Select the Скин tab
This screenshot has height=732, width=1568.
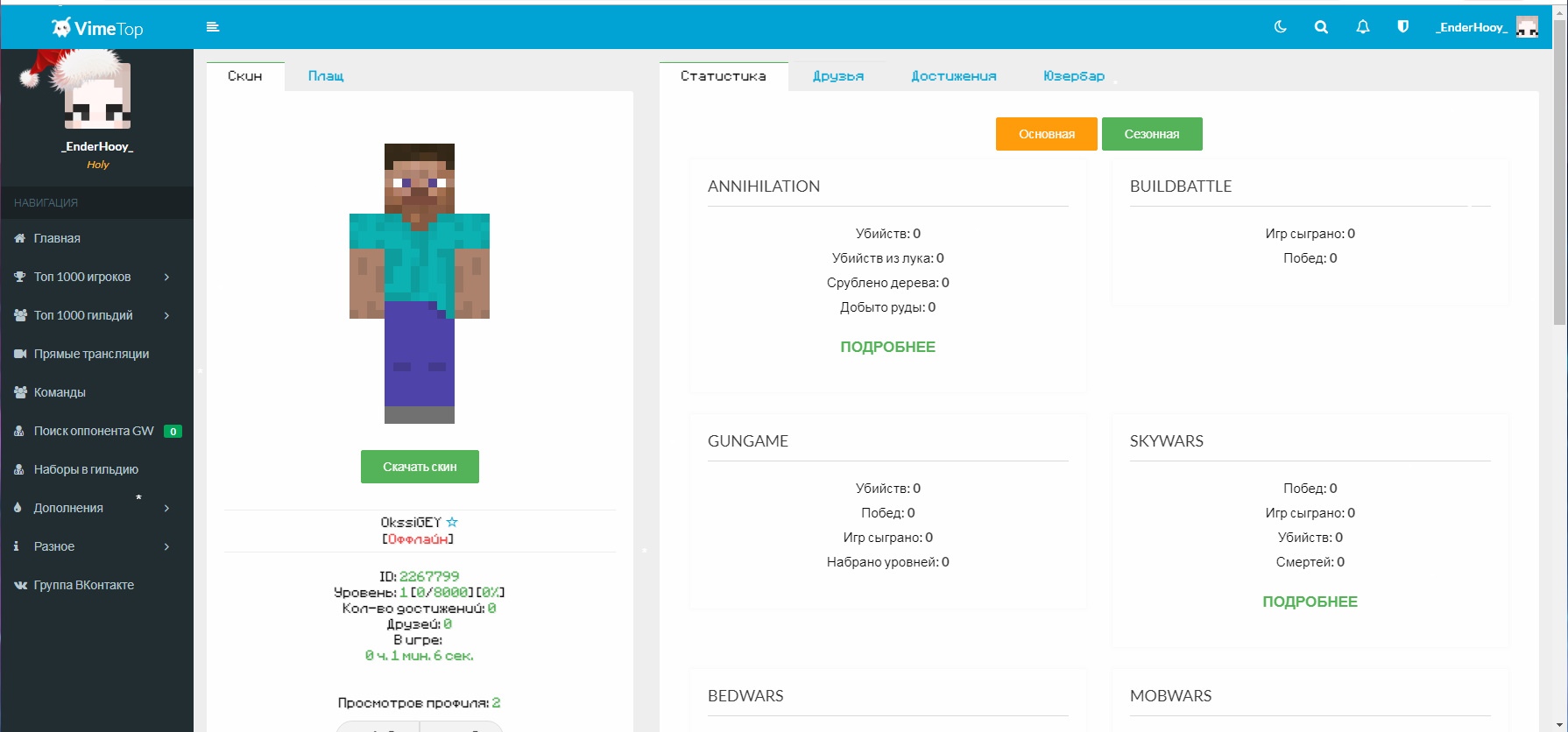(x=245, y=76)
